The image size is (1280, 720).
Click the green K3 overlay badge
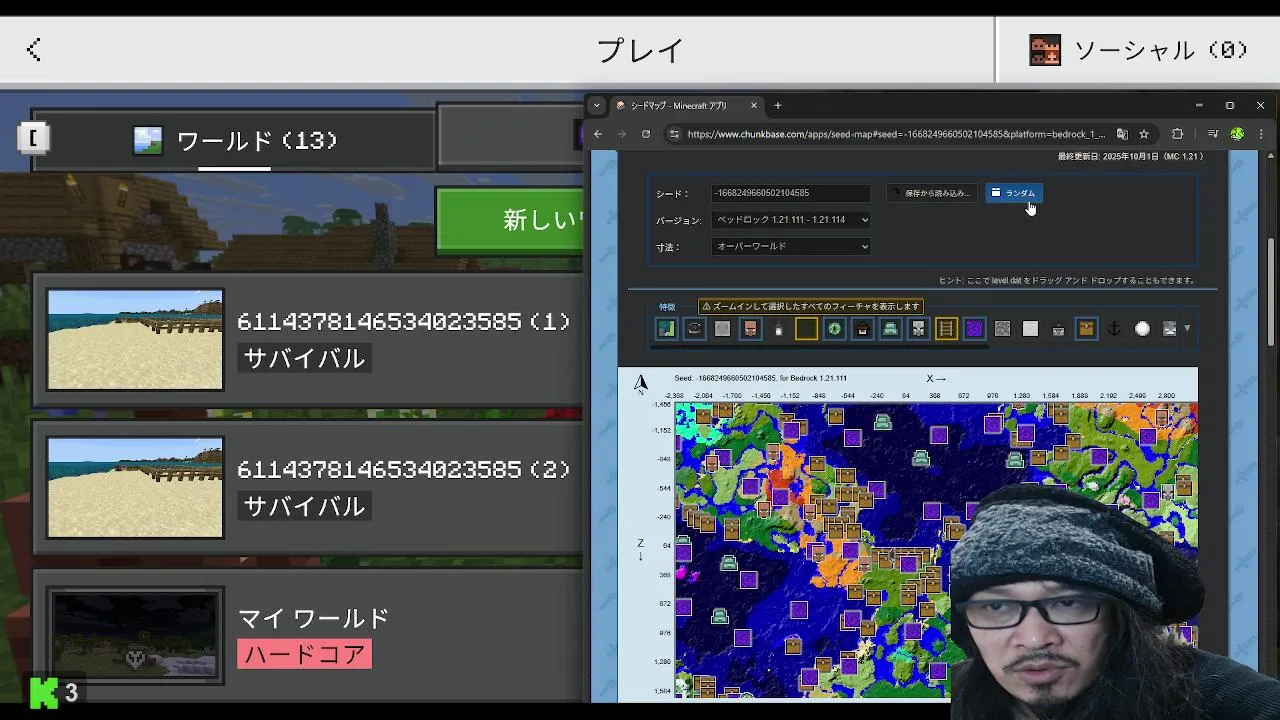[x=54, y=692]
